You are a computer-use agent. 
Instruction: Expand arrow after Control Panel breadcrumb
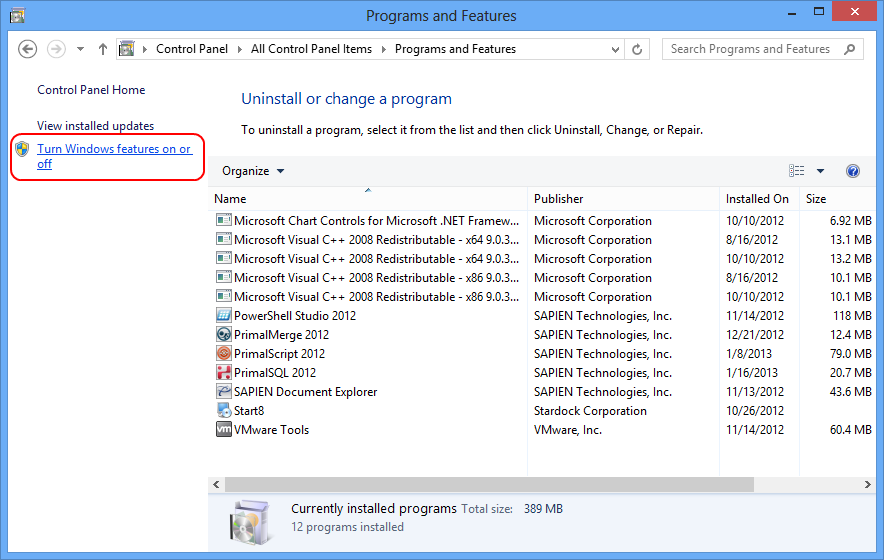pyautogui.click(x=240, y=50)
